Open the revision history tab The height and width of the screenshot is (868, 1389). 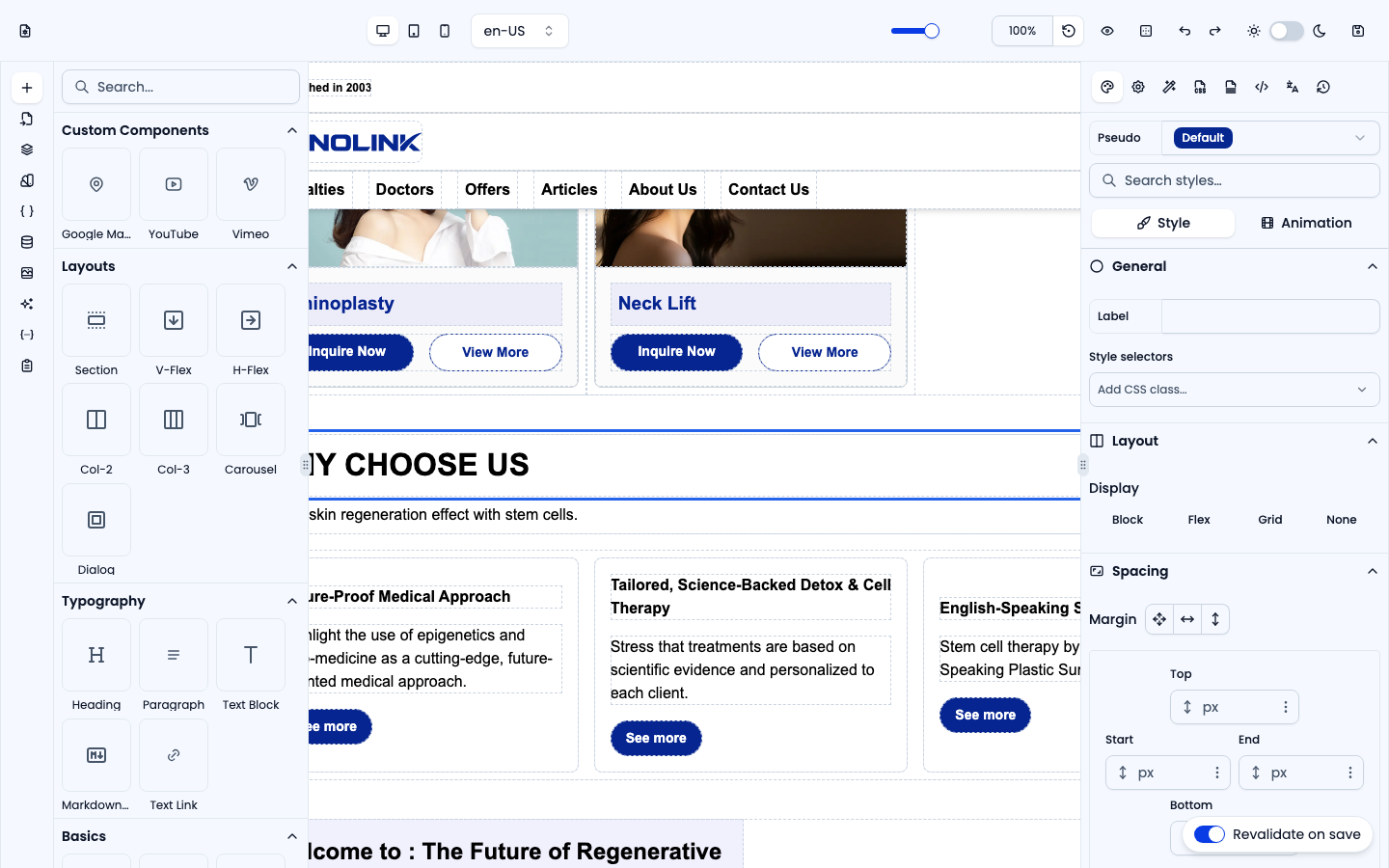click(1323, 87)
